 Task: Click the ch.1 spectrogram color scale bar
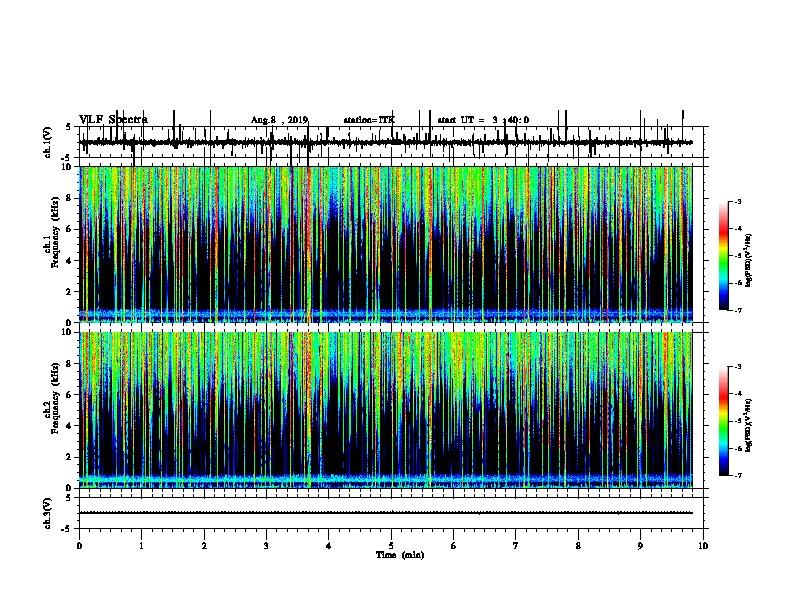724,256
